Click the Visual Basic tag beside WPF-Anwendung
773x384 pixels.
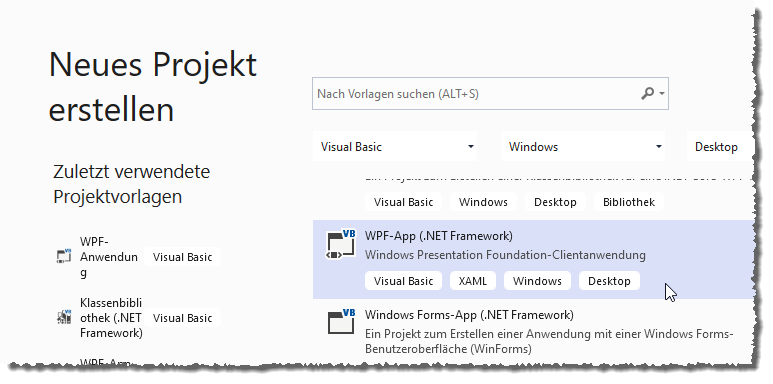(182, 257)
